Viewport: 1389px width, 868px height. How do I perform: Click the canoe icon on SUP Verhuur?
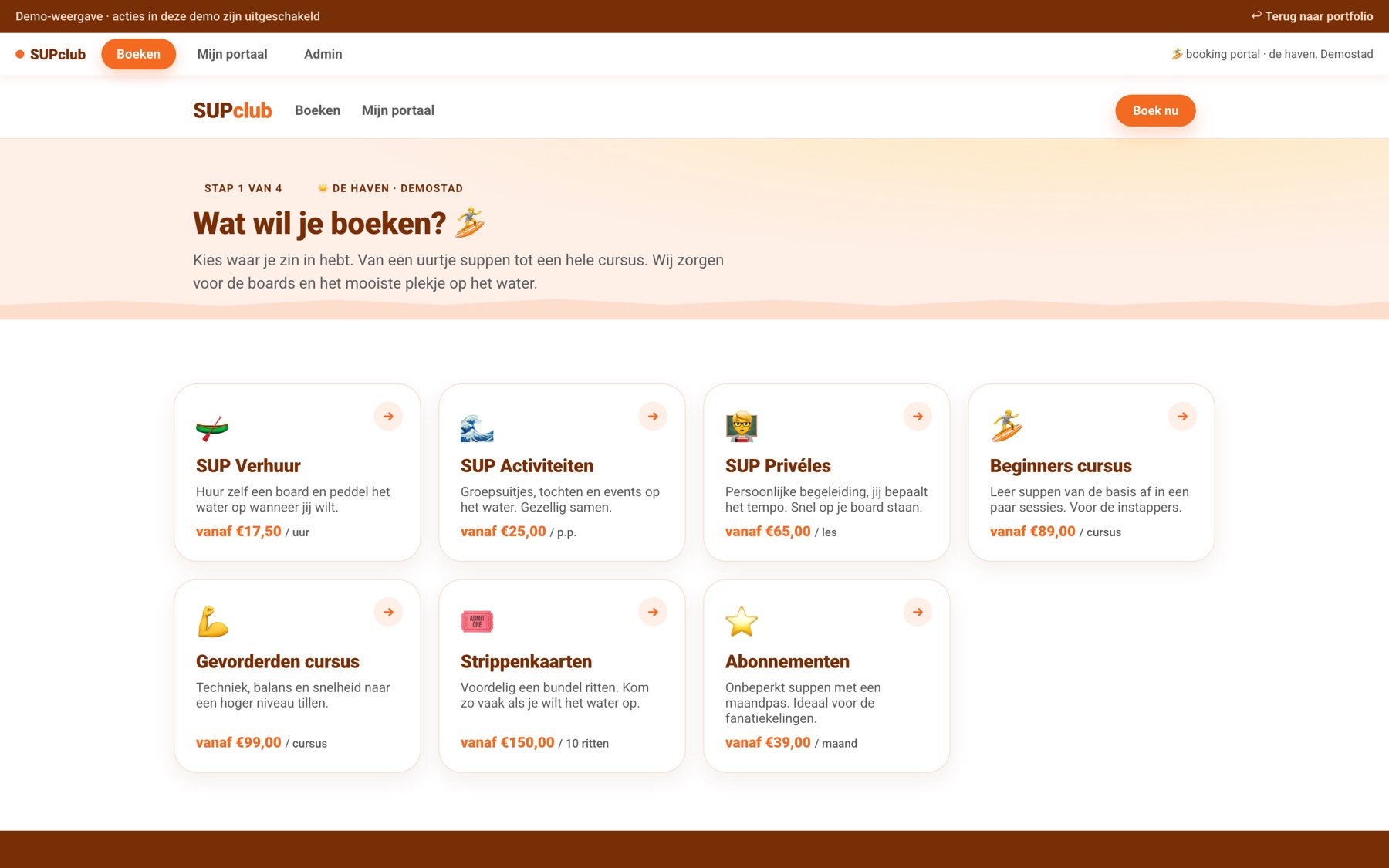coord(212,427)
